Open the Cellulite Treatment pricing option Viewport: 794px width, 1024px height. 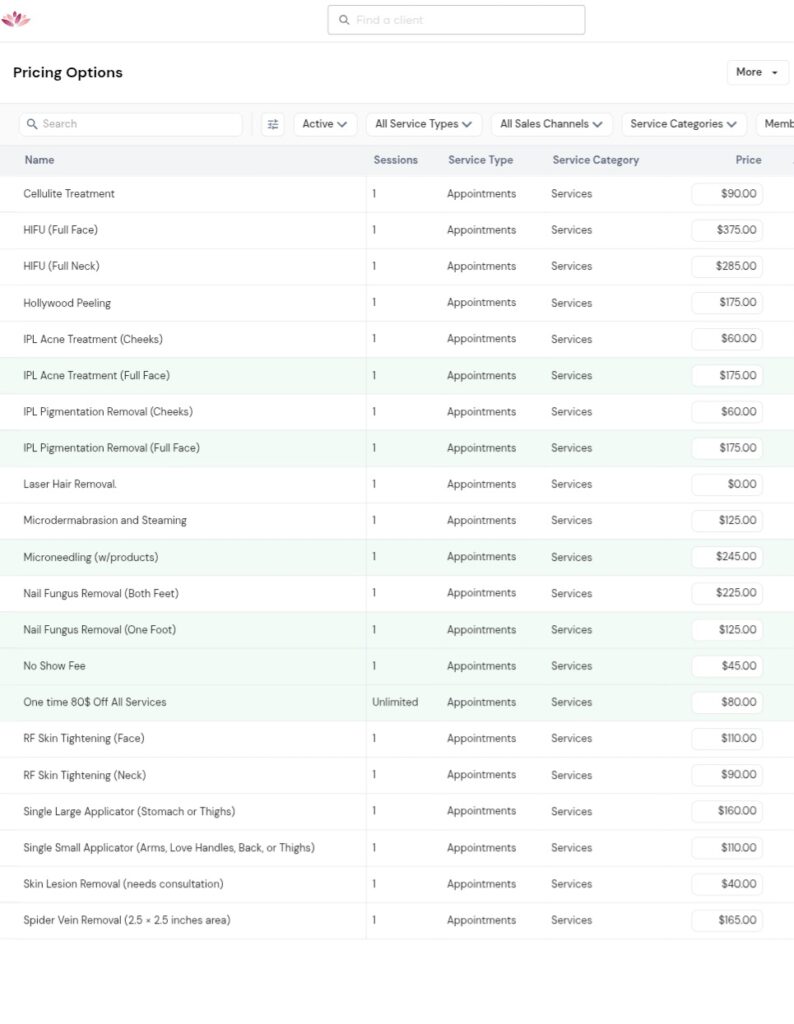(x=69, y=194)
